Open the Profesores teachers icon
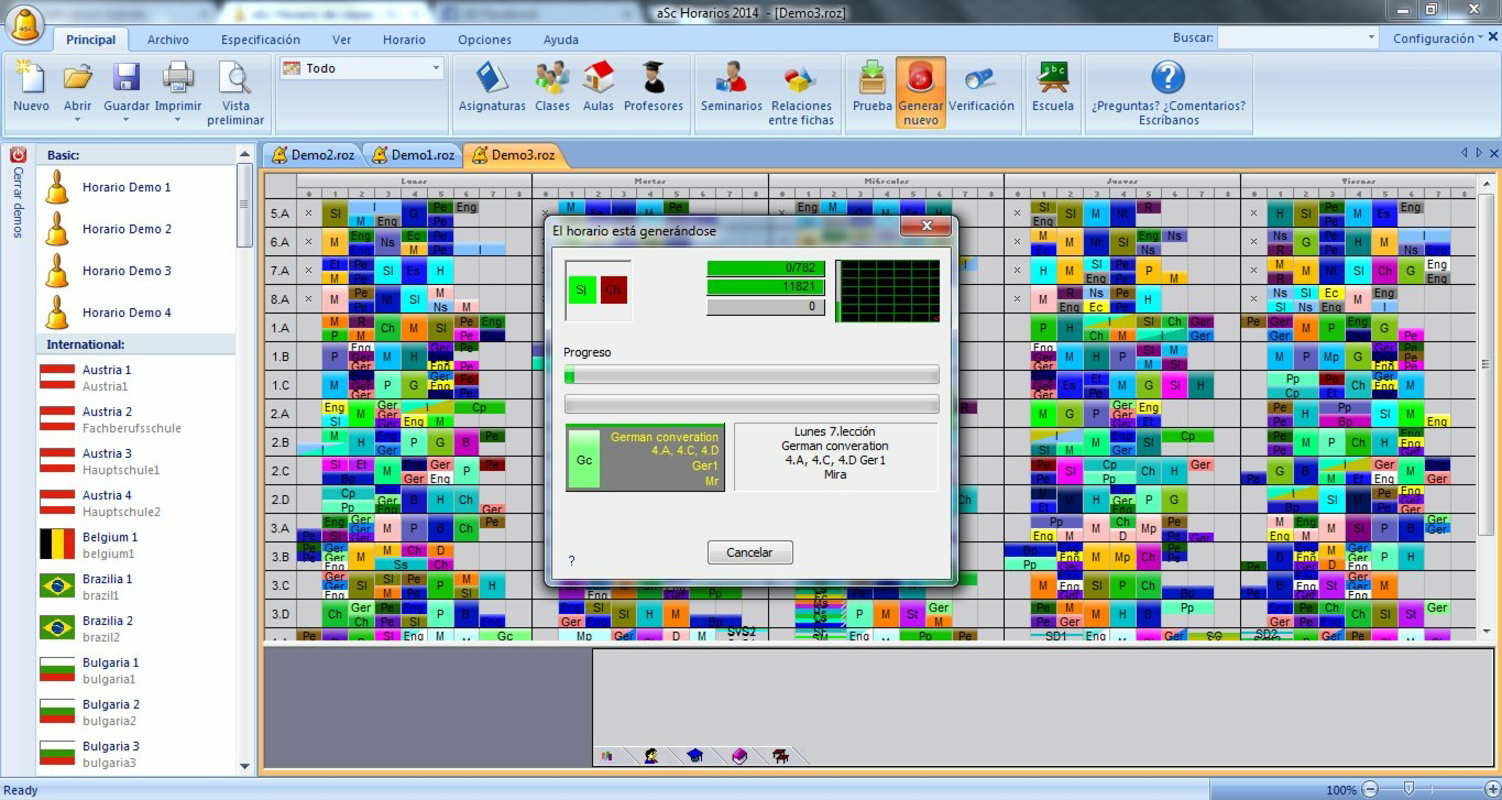This screenshot has width=1502, height=800. [653, 78]
